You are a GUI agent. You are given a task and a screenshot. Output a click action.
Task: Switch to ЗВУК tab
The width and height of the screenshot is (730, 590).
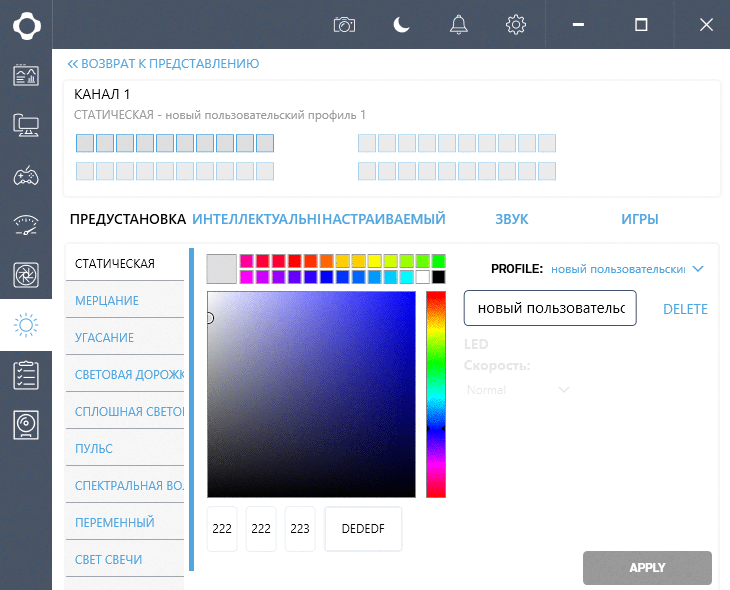(512, 219)
